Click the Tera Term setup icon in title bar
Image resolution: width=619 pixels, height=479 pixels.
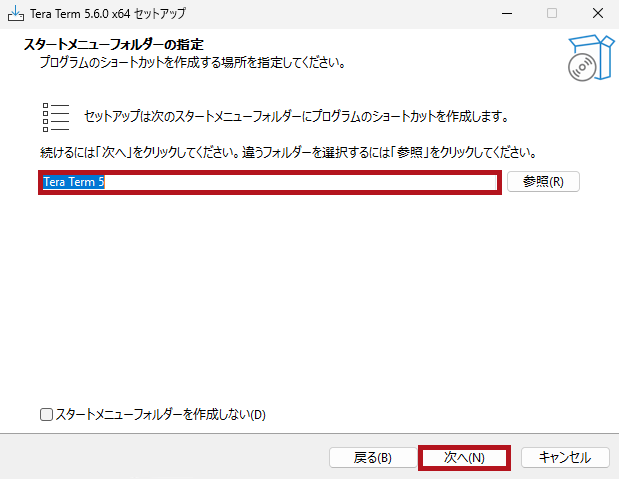[13, 14]
